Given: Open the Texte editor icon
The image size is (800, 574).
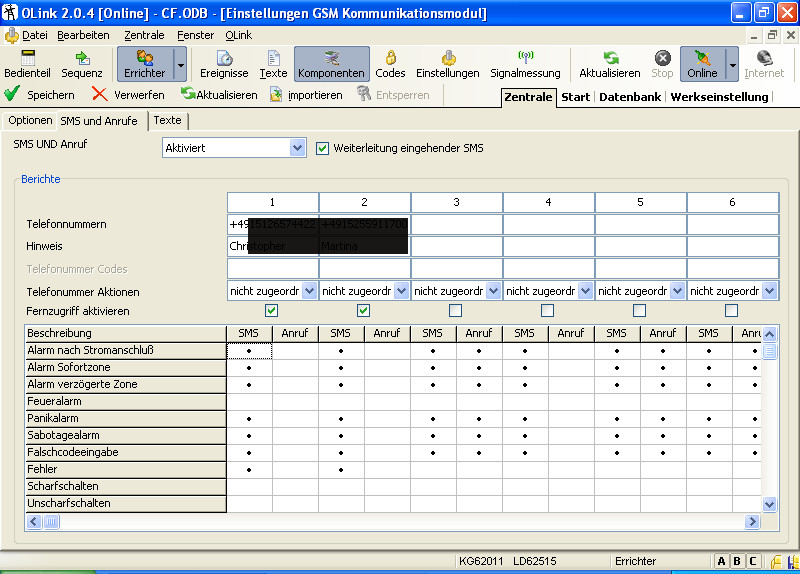Looking at the screenshot, I should [273, 64].
